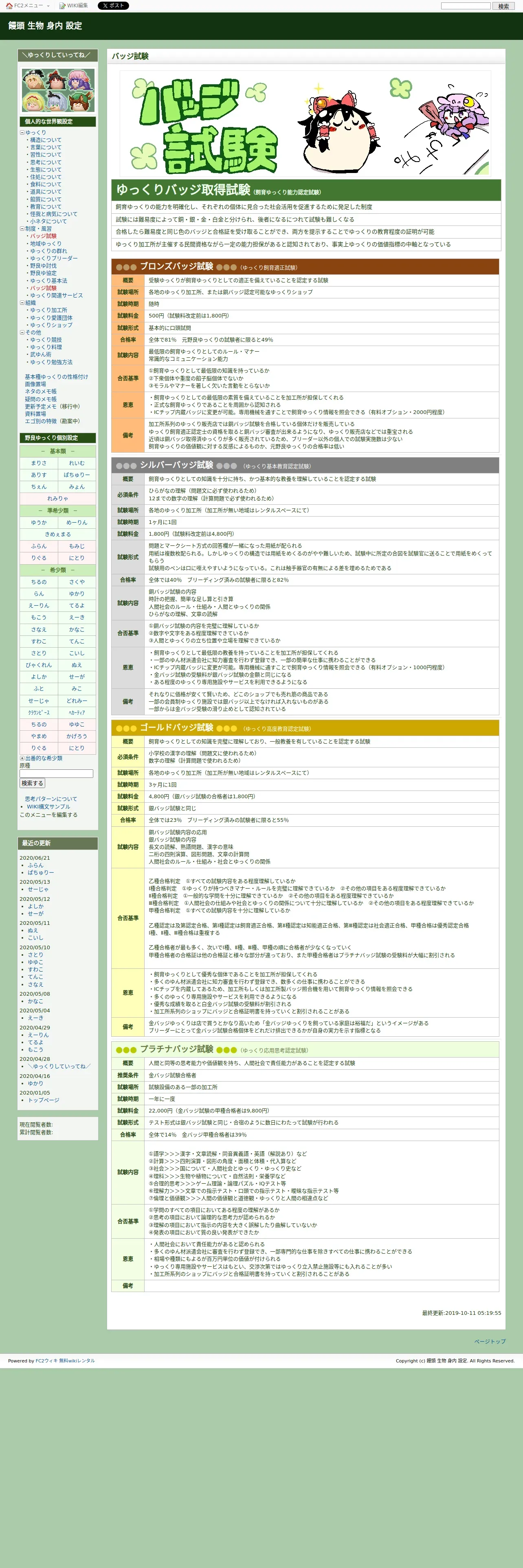Click the 検索する button in the sidebar
This screenshot has height=1568, width=523.
coord(32,784)
